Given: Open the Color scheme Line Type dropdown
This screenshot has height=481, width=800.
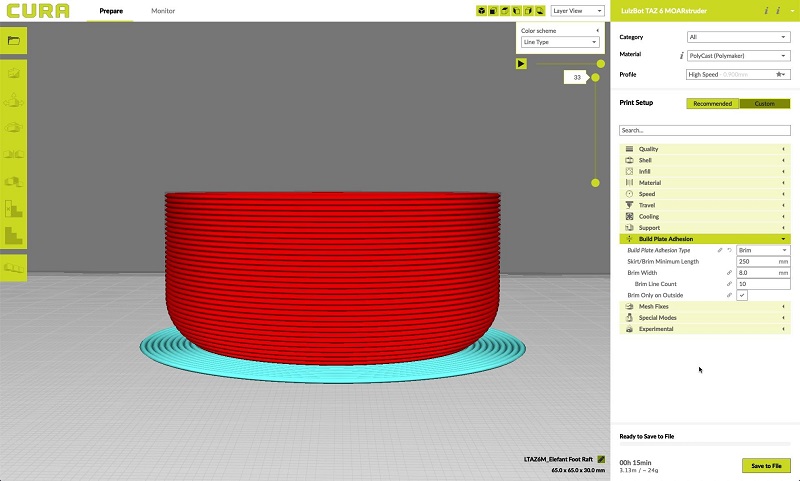Looking at the screenshot, I should [560, 42].
